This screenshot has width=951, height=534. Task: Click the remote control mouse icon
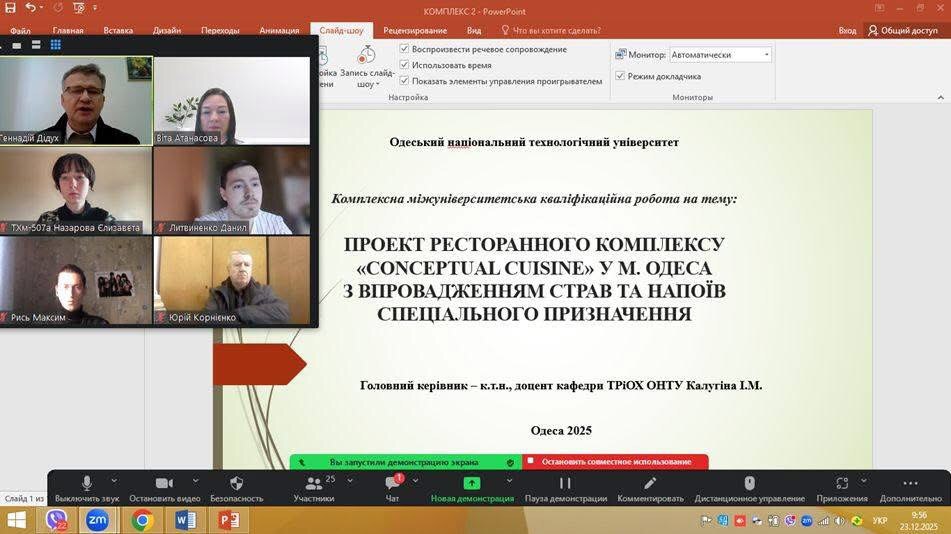[x=749, y=484]
